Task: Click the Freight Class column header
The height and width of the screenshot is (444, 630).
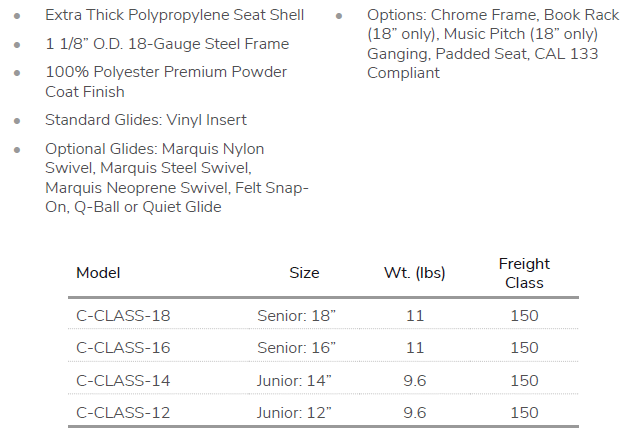Action: (x=524, y=273)
